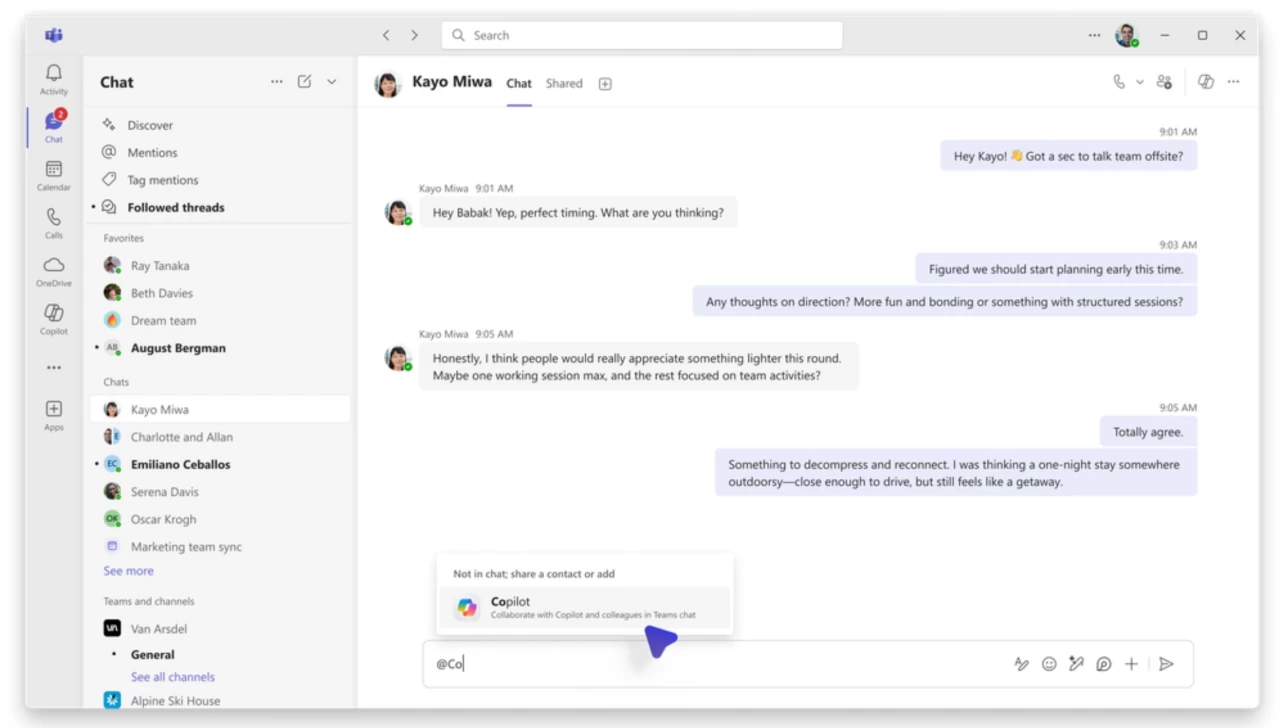Select the emoji icon in the compose bar

tap(1048, 663)
